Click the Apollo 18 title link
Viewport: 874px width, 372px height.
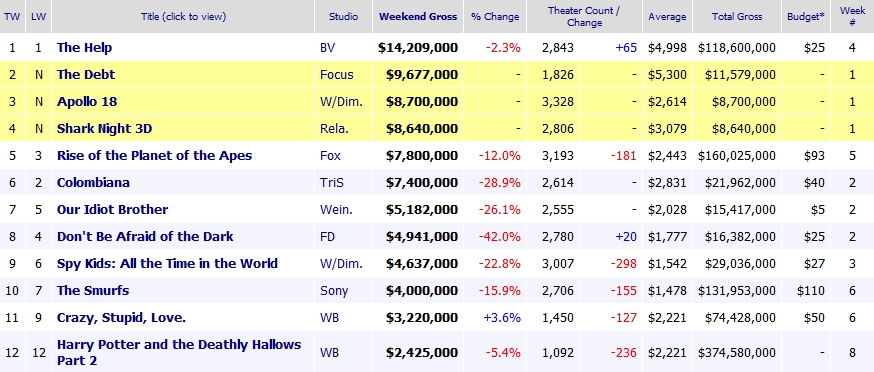(87, 102)
